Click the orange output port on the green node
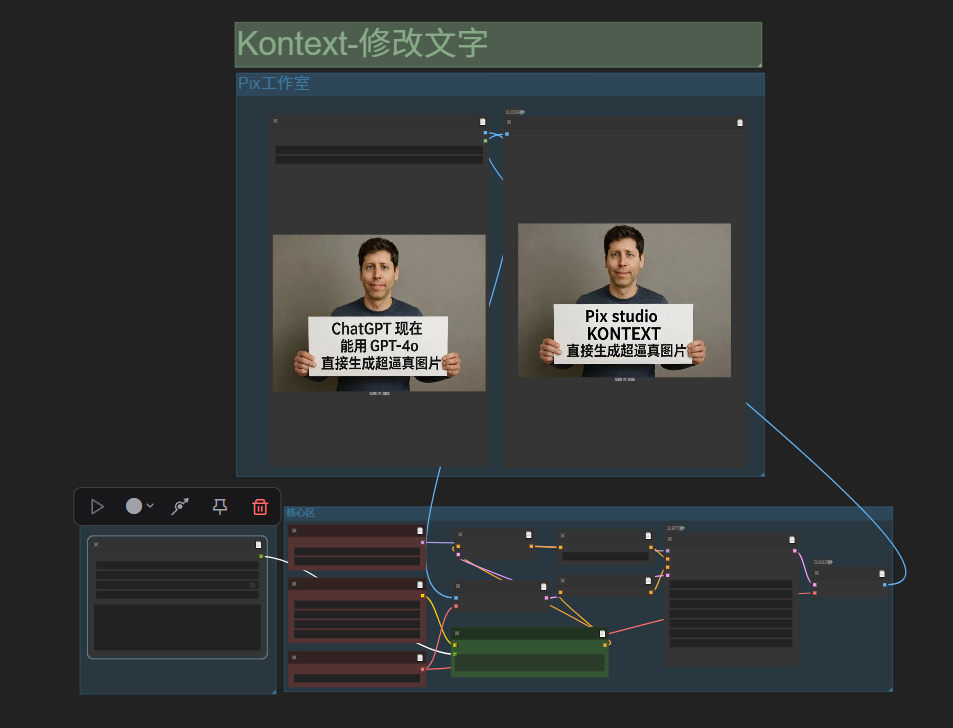 (605, 645)
